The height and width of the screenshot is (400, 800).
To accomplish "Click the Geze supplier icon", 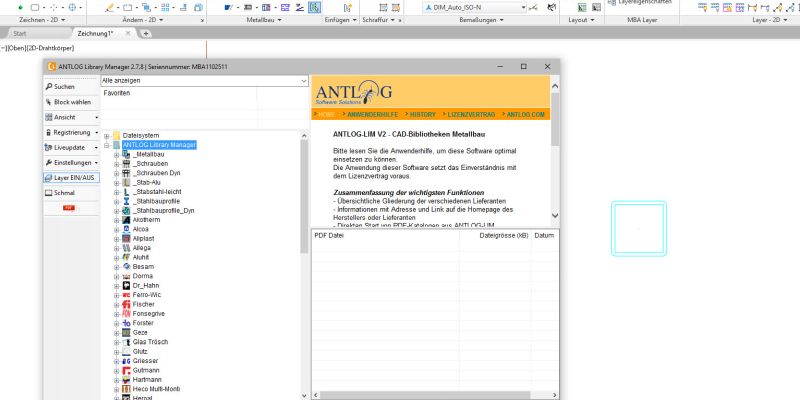I will (126, 333).
